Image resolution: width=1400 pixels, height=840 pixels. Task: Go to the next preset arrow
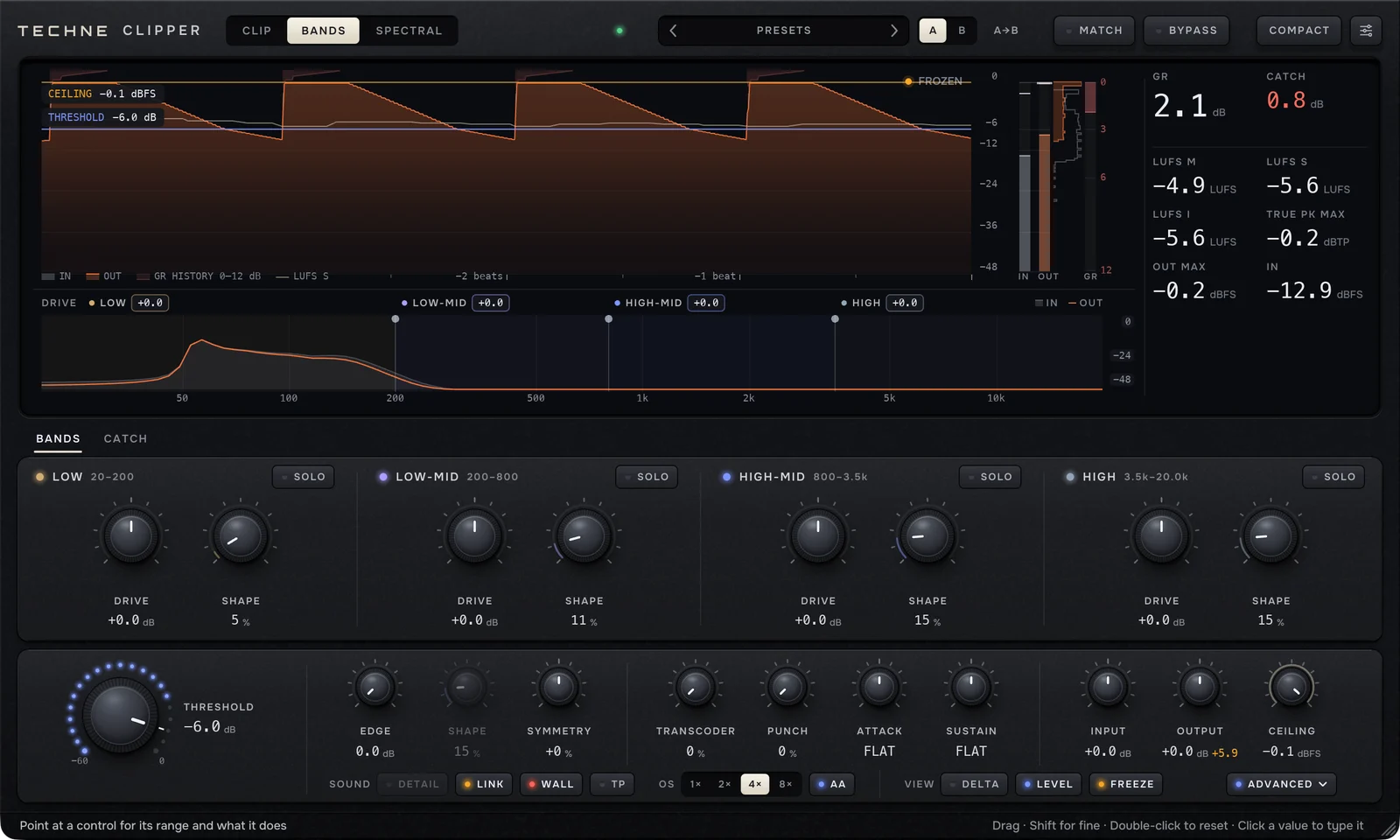pyautogui.click(x=893, y=31)
